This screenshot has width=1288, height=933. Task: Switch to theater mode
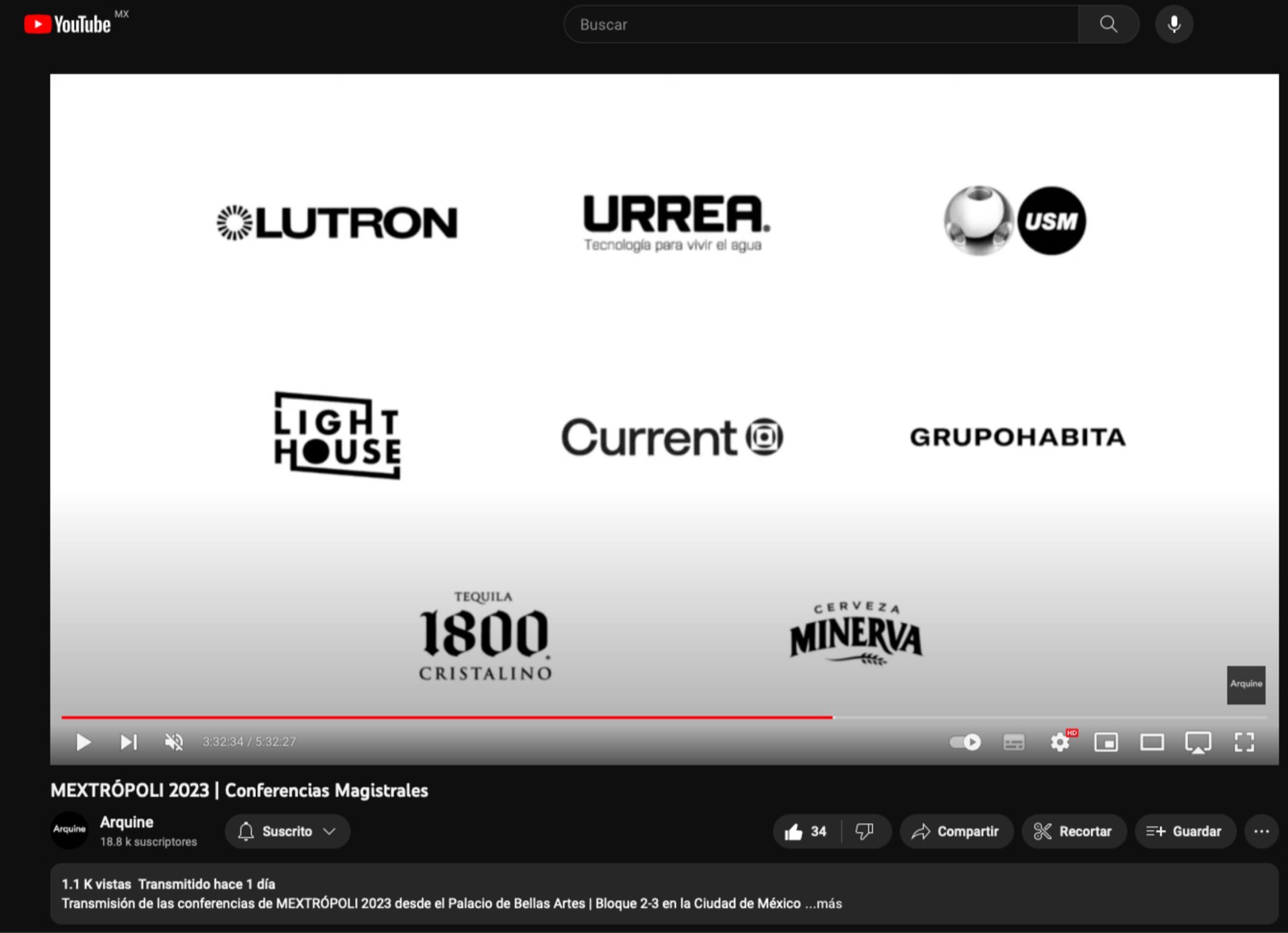tap(1152, 741)
